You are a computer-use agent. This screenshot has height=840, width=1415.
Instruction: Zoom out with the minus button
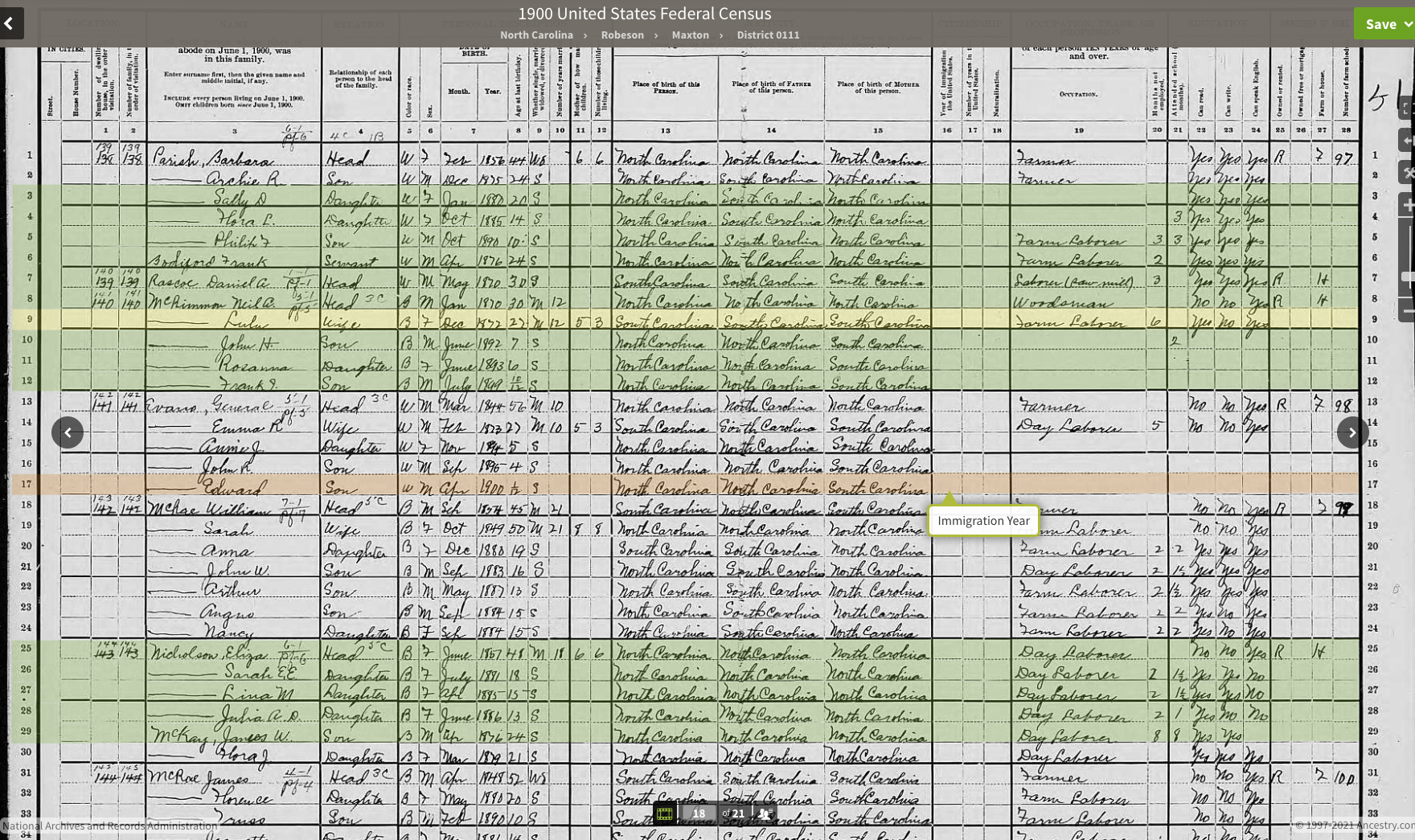tap(1408, 310)
